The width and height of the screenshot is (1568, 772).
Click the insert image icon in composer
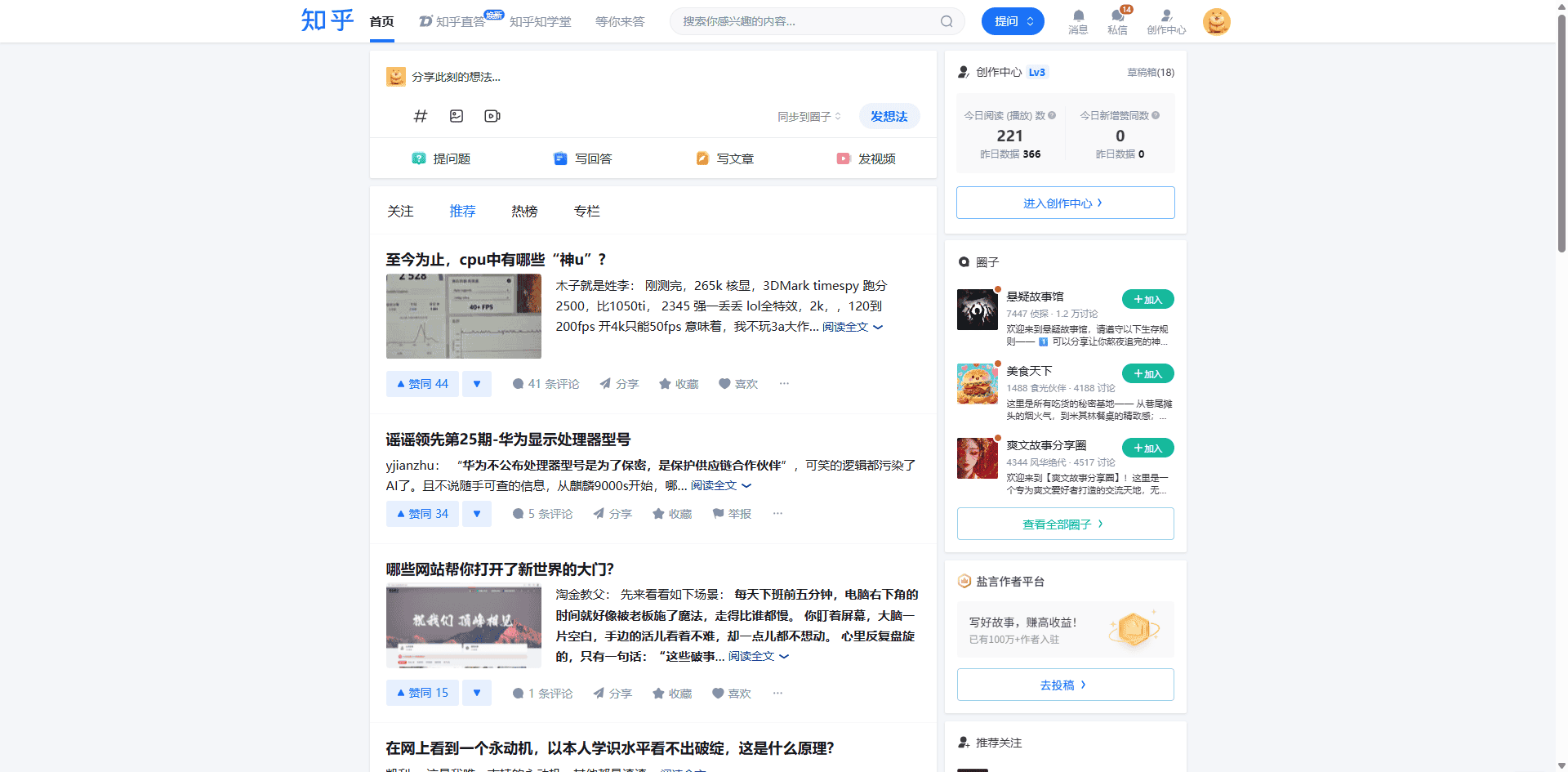click(457, 116)
